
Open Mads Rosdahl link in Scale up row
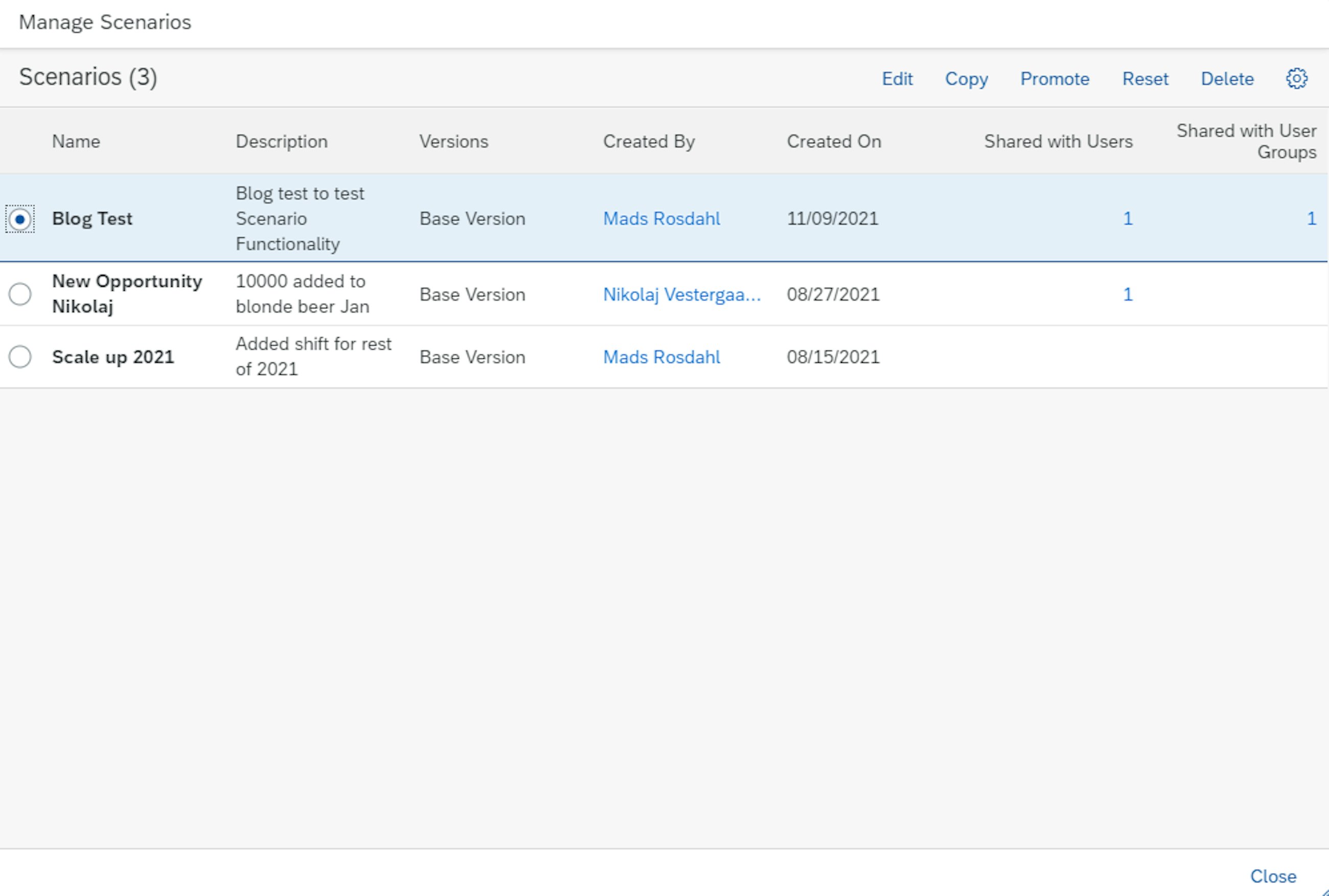click(x=661, y=357)
